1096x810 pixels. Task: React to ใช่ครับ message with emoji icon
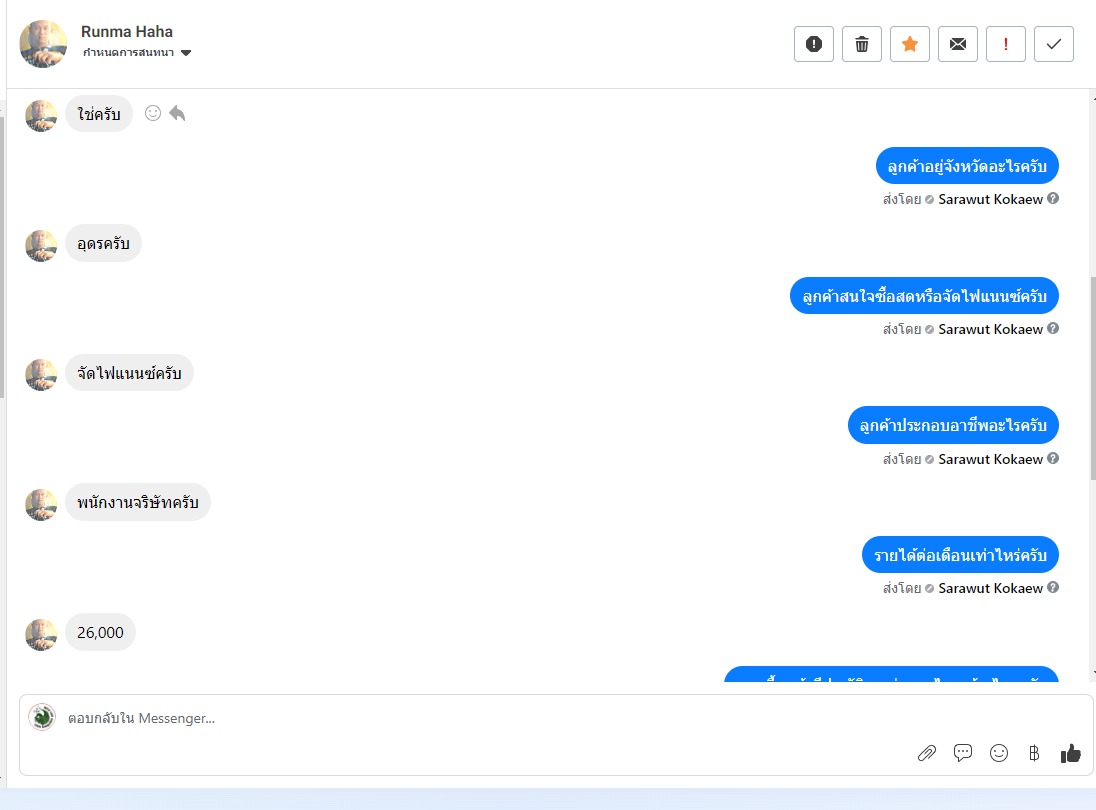click(x=152, y=113)
